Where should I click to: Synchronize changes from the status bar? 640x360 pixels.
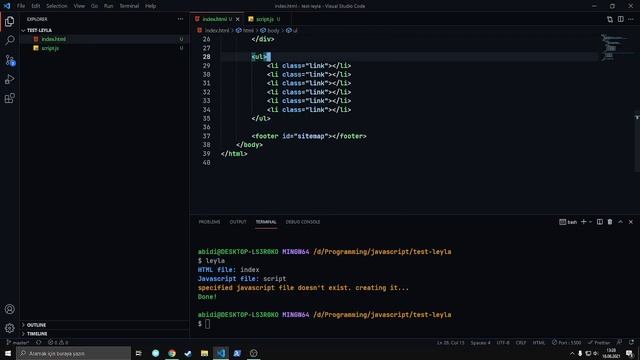coord(39,342)
